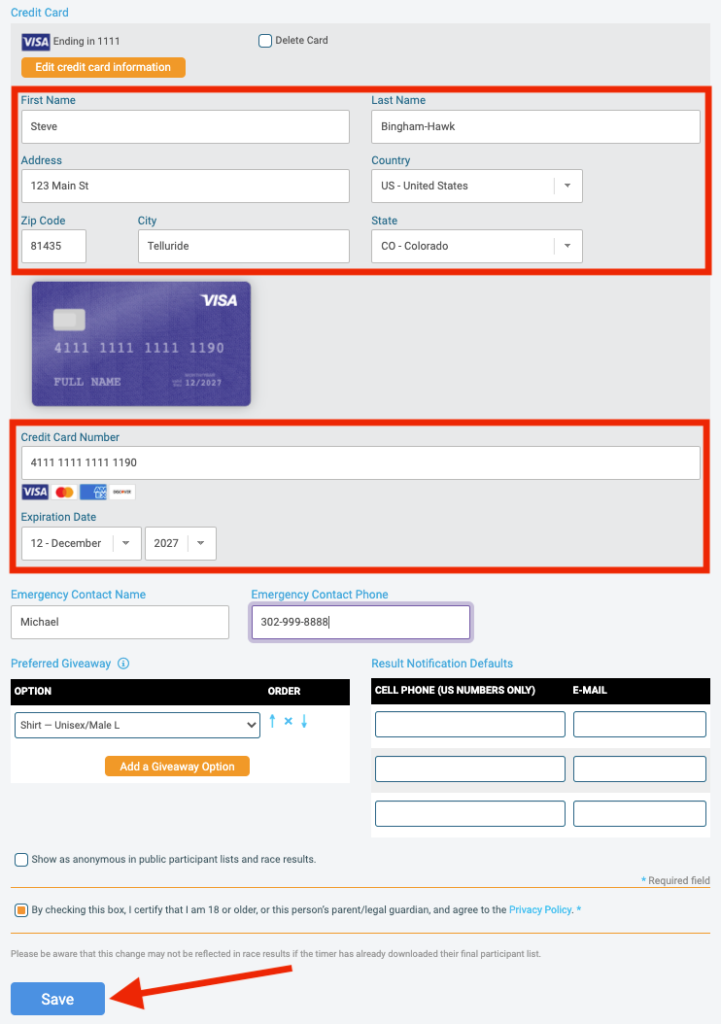
Task: Open the Country dropdown
Action: (x=477, y=186)
